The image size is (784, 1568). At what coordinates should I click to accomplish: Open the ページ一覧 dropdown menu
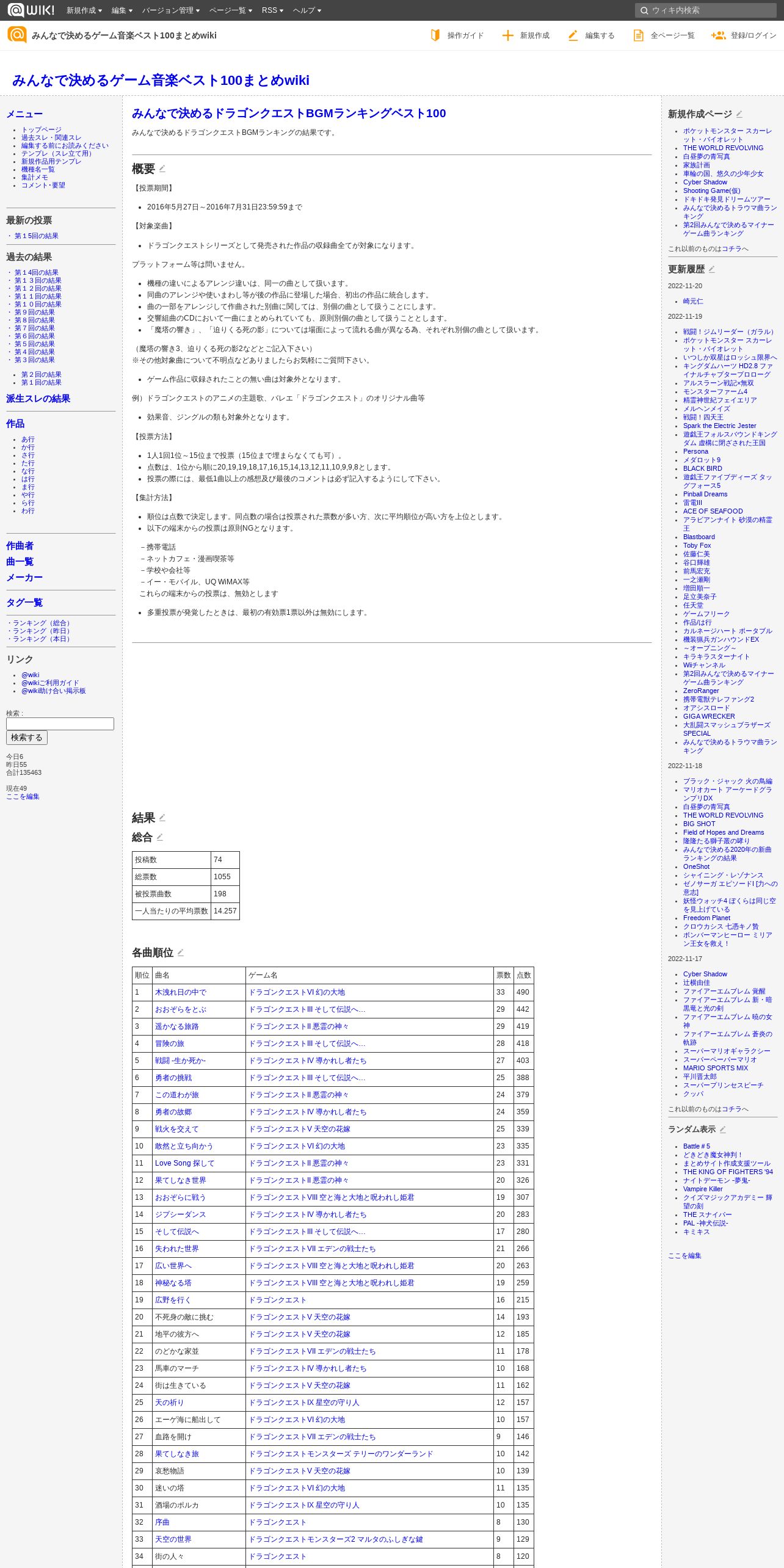[x=230, y=10]
